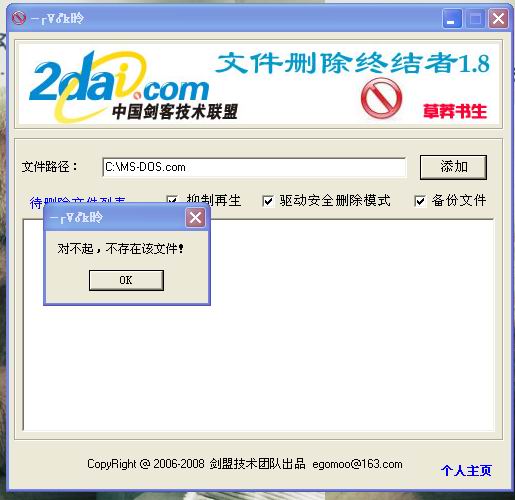Open the 个人主页 link
This screenshot has width=515, height=500.
466,471
